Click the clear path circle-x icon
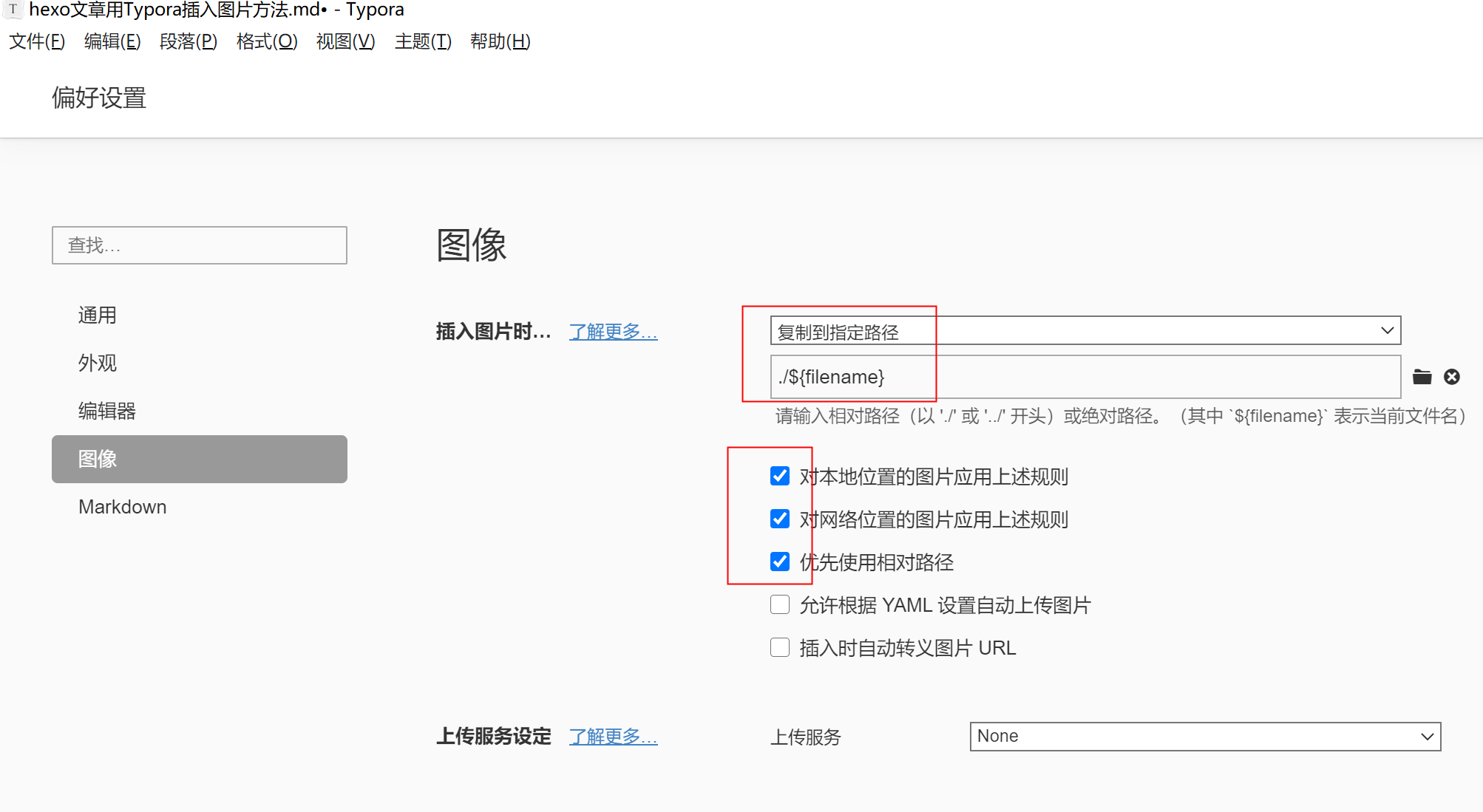The width and height of the screenshot is (1483, 812). 1452,377
